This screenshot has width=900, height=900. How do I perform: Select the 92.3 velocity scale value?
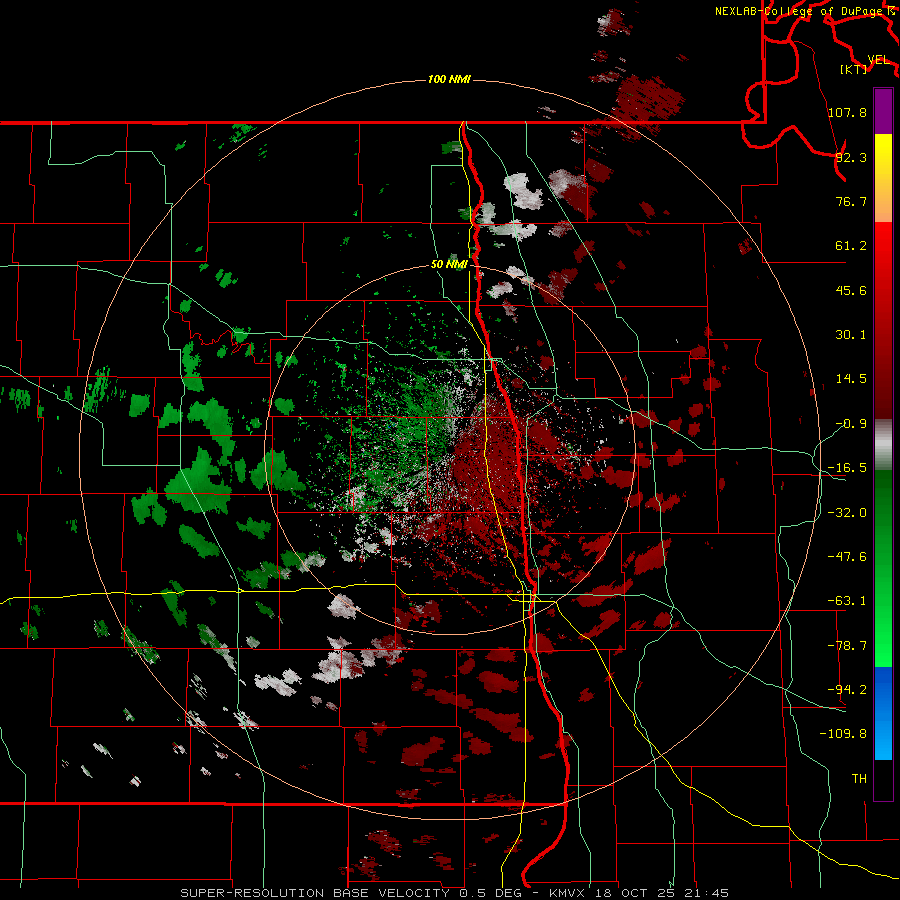click(x=851, y=157)
